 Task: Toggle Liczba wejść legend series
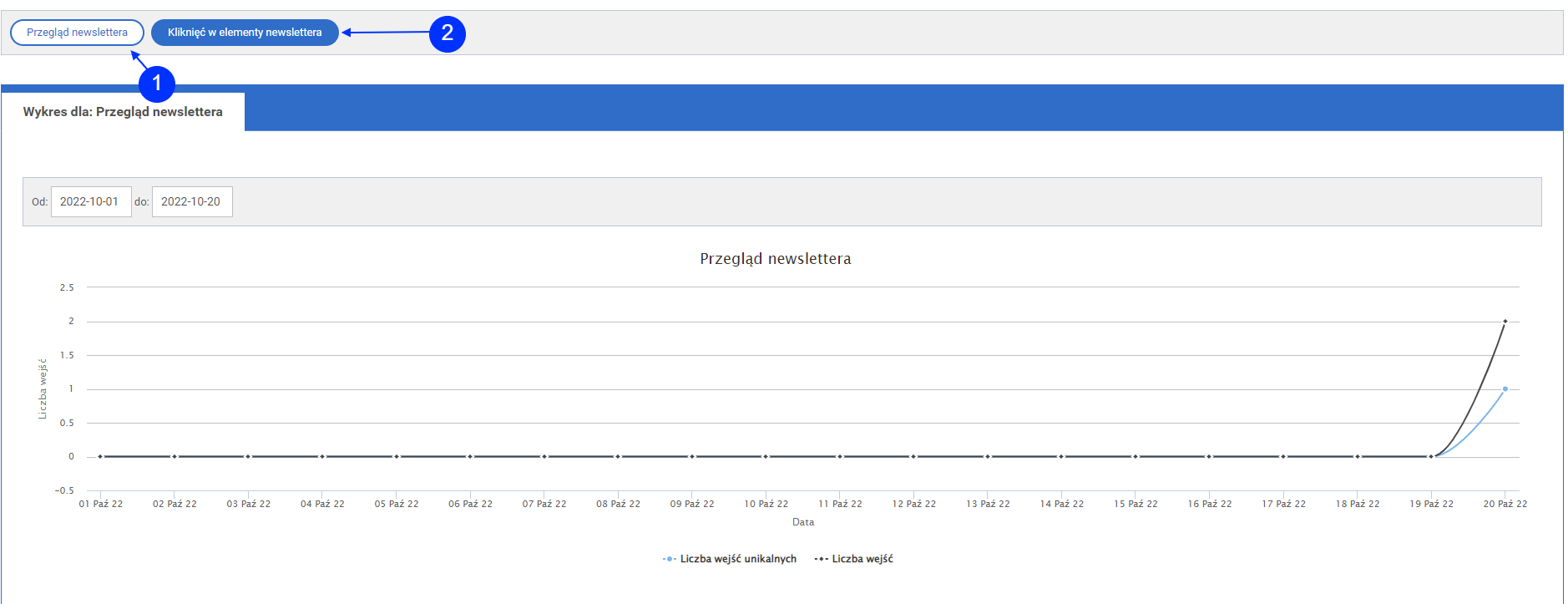click(854, 559)
